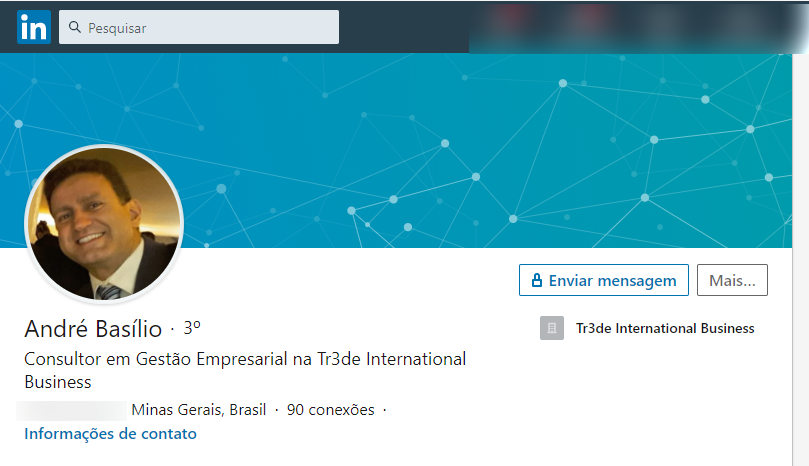This screenshot has height=466, width=809.
Task: Open Informações de contato link
Action: coord(110,433)
